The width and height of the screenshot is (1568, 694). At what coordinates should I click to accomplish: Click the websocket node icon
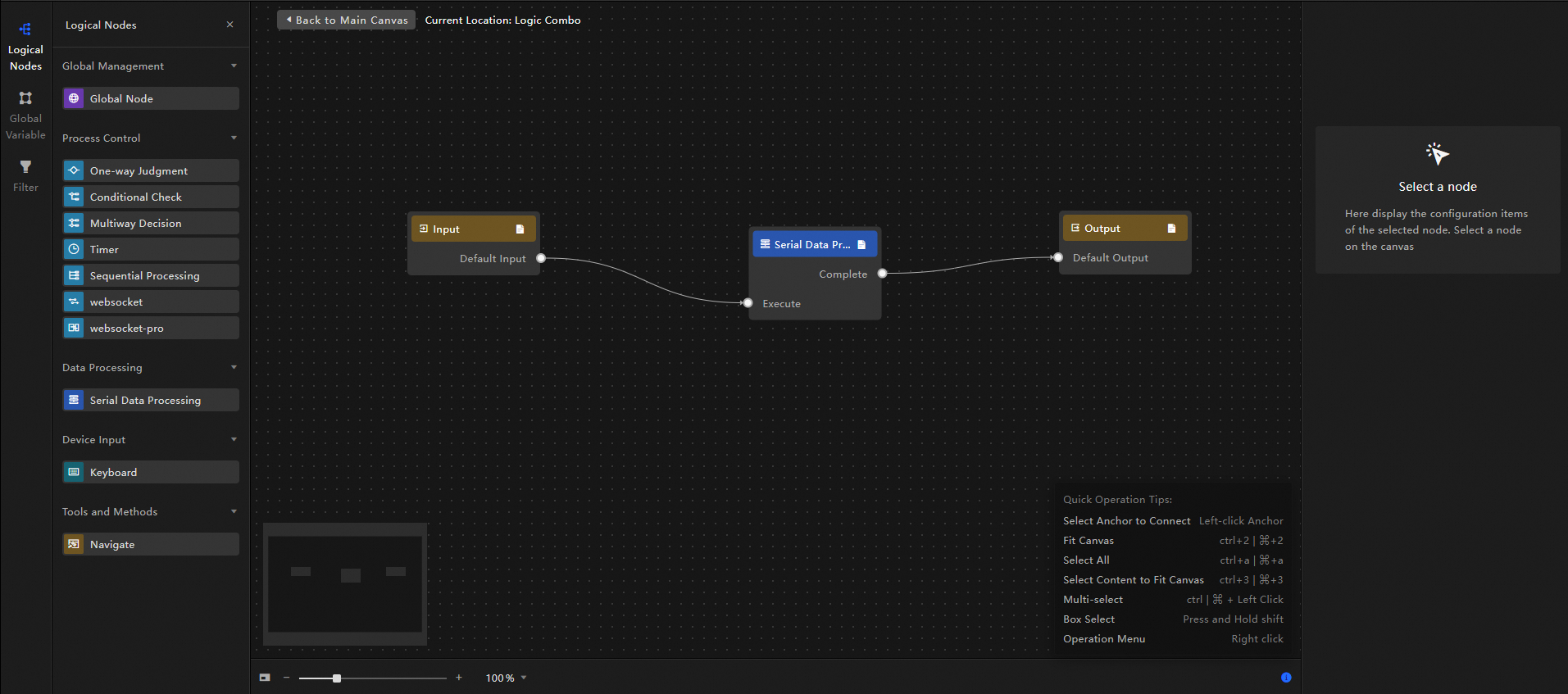click(x=74, y=302)
